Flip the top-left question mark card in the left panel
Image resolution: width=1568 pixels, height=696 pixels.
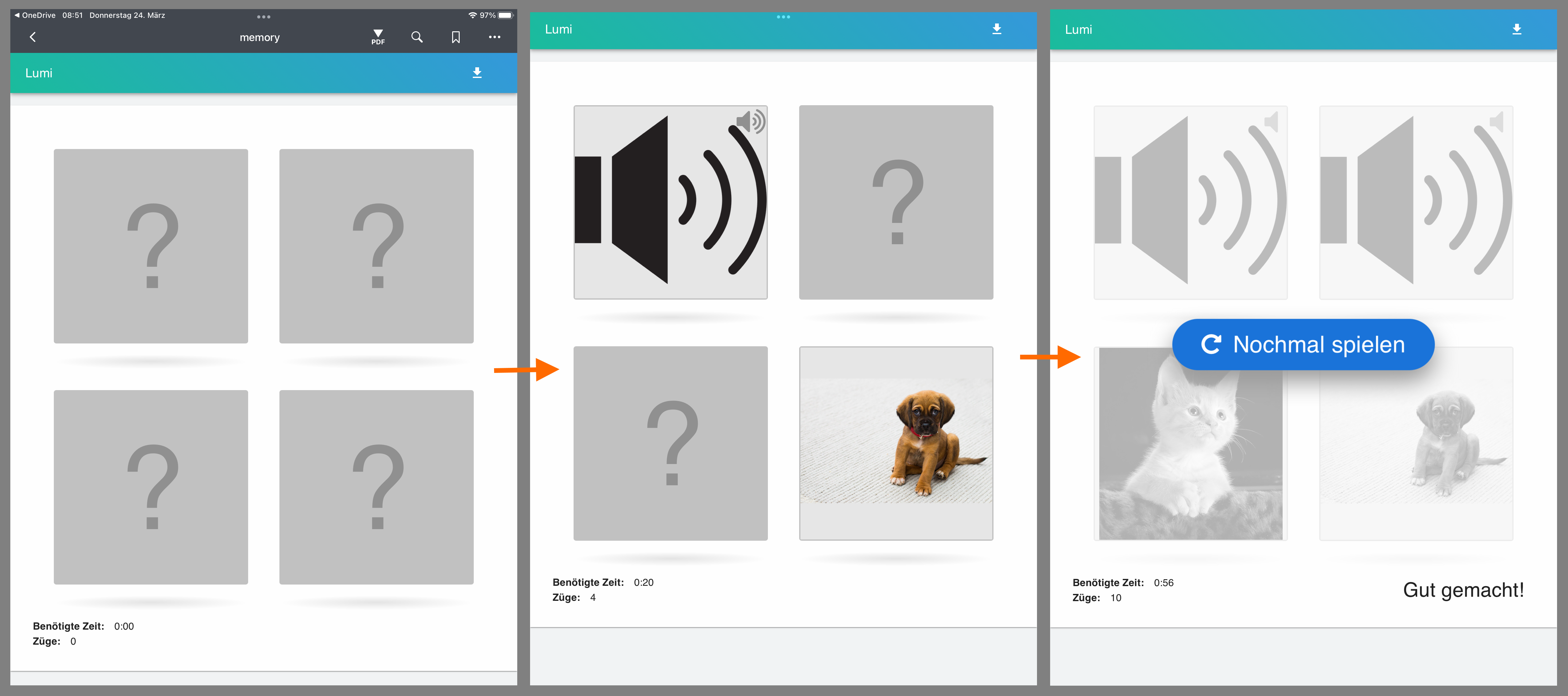click(151, 246)
